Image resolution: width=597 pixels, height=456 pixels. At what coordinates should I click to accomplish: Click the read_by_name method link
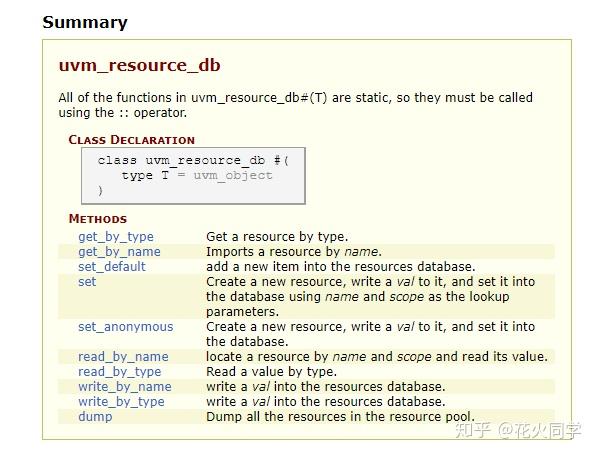(123, 357)
